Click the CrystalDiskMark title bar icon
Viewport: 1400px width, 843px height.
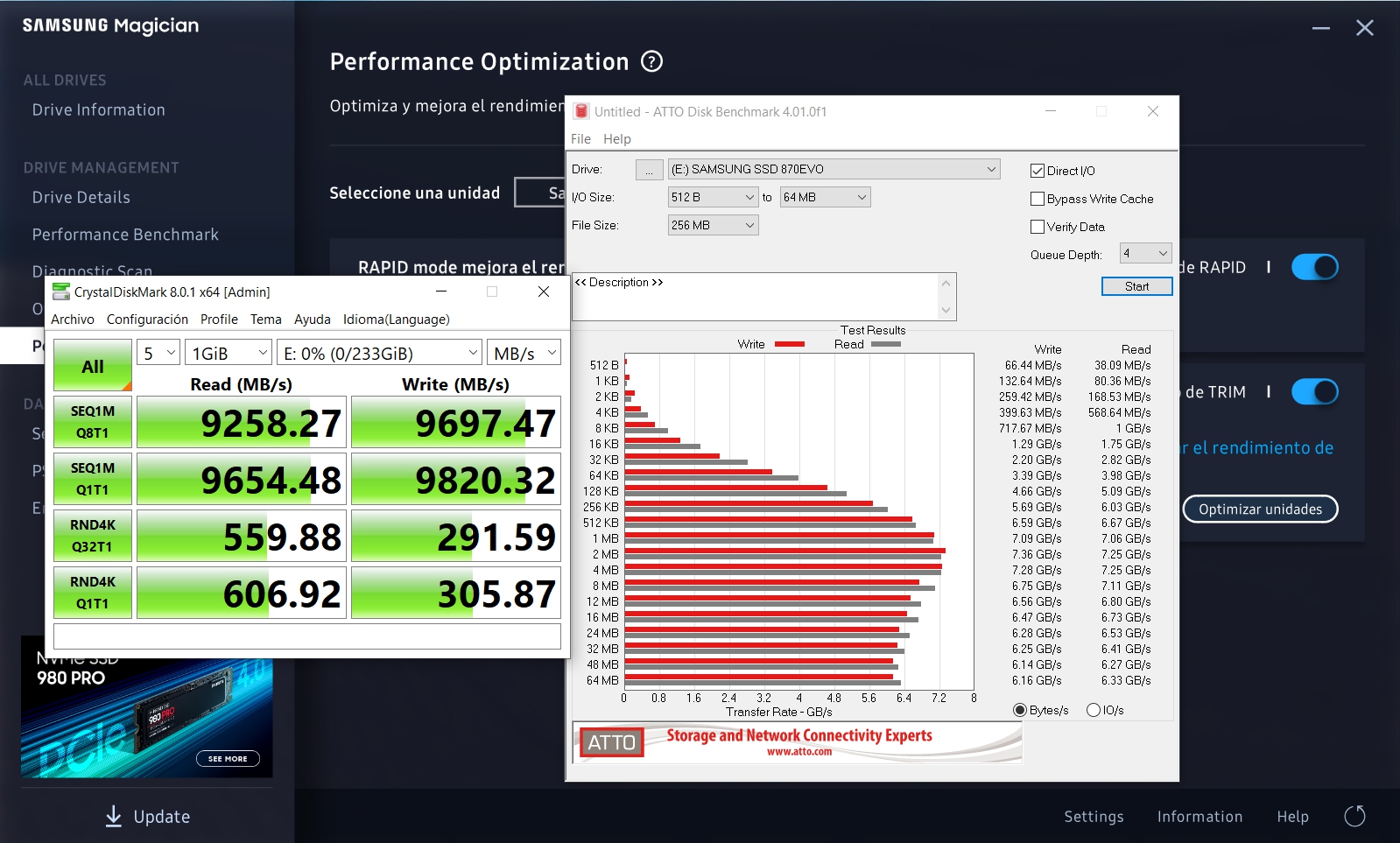(60, 292)
